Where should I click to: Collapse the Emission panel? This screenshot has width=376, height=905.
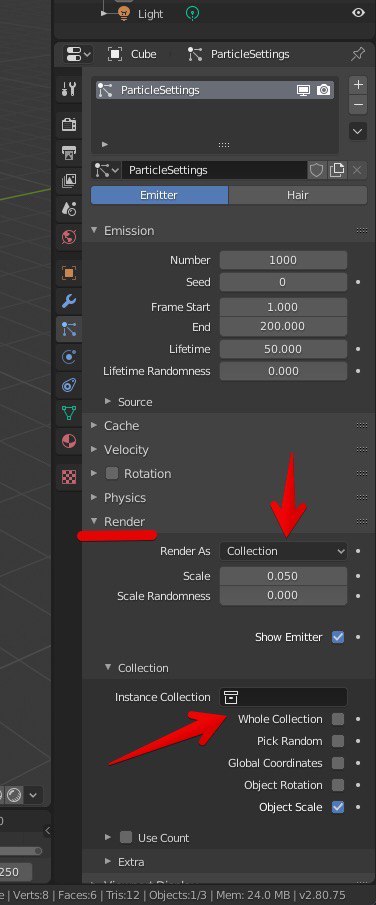tap(94, 230)
